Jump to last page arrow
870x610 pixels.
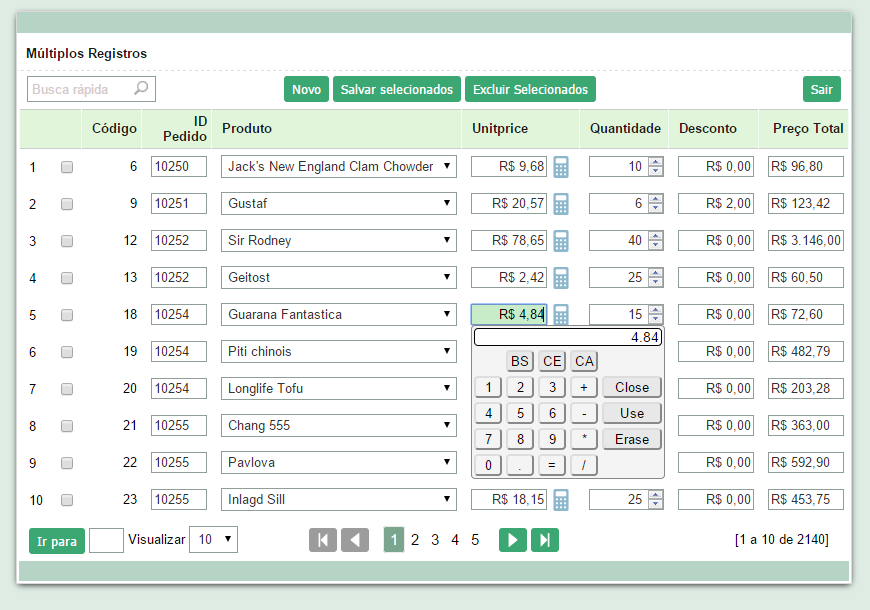(x=544, y=540)
